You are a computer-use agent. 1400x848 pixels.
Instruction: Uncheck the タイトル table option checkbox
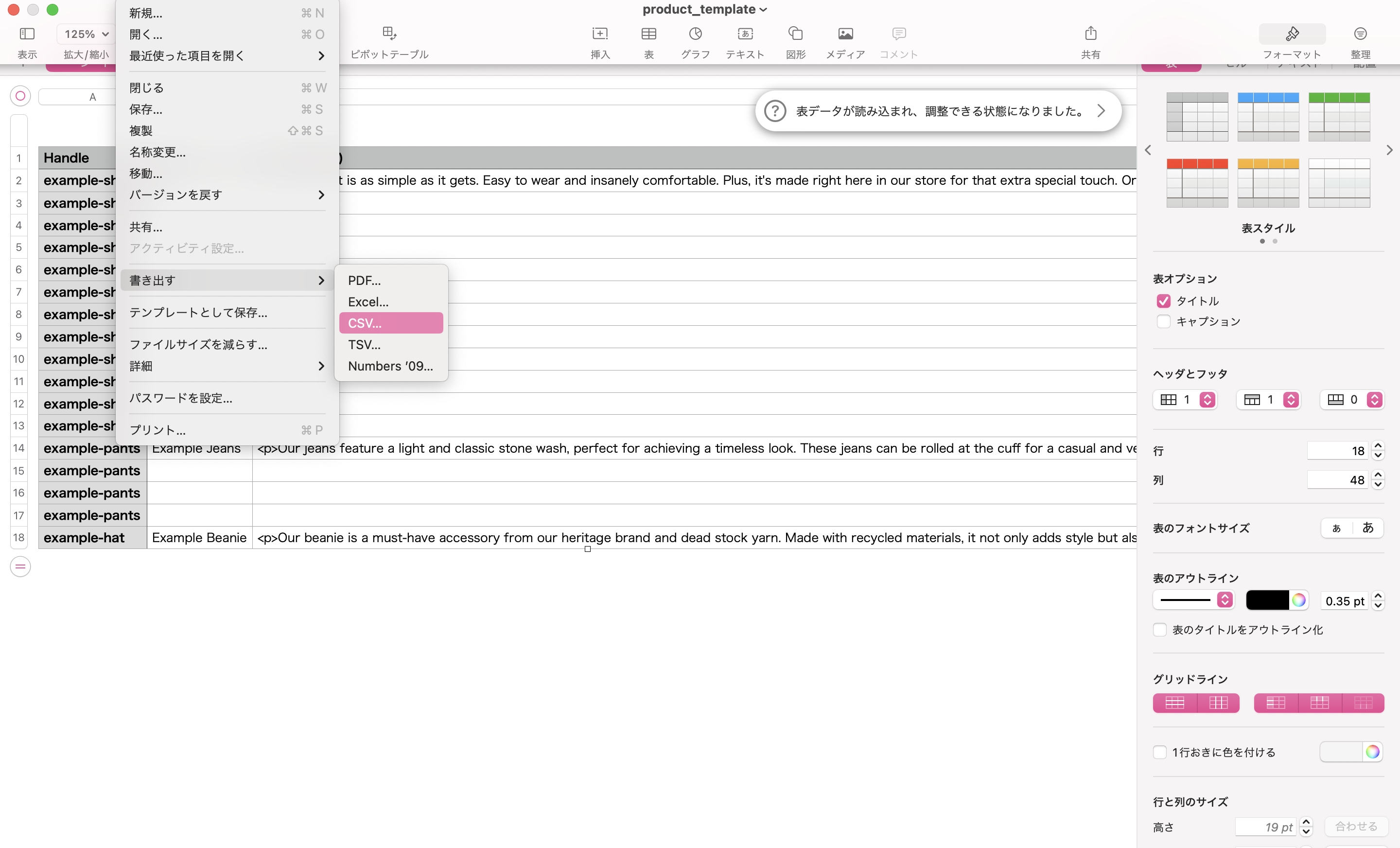1163,300
